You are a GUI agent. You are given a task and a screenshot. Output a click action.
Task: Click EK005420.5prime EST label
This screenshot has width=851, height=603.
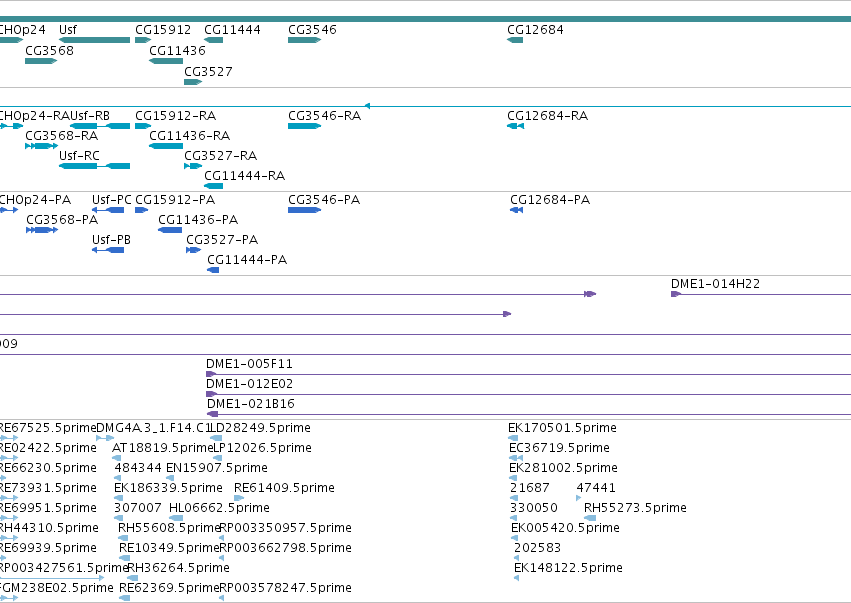(565, 528)
